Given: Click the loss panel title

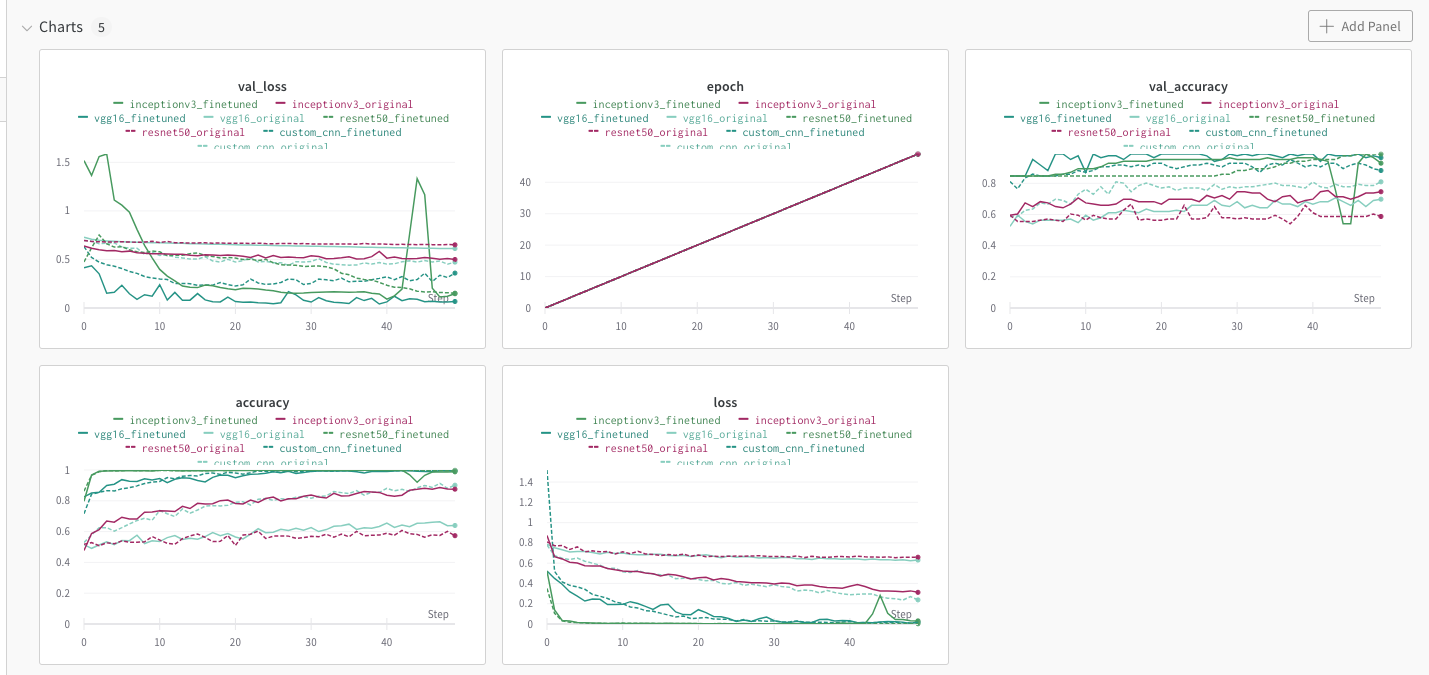Looking at the screenshot, I should (x=725, y=403).
